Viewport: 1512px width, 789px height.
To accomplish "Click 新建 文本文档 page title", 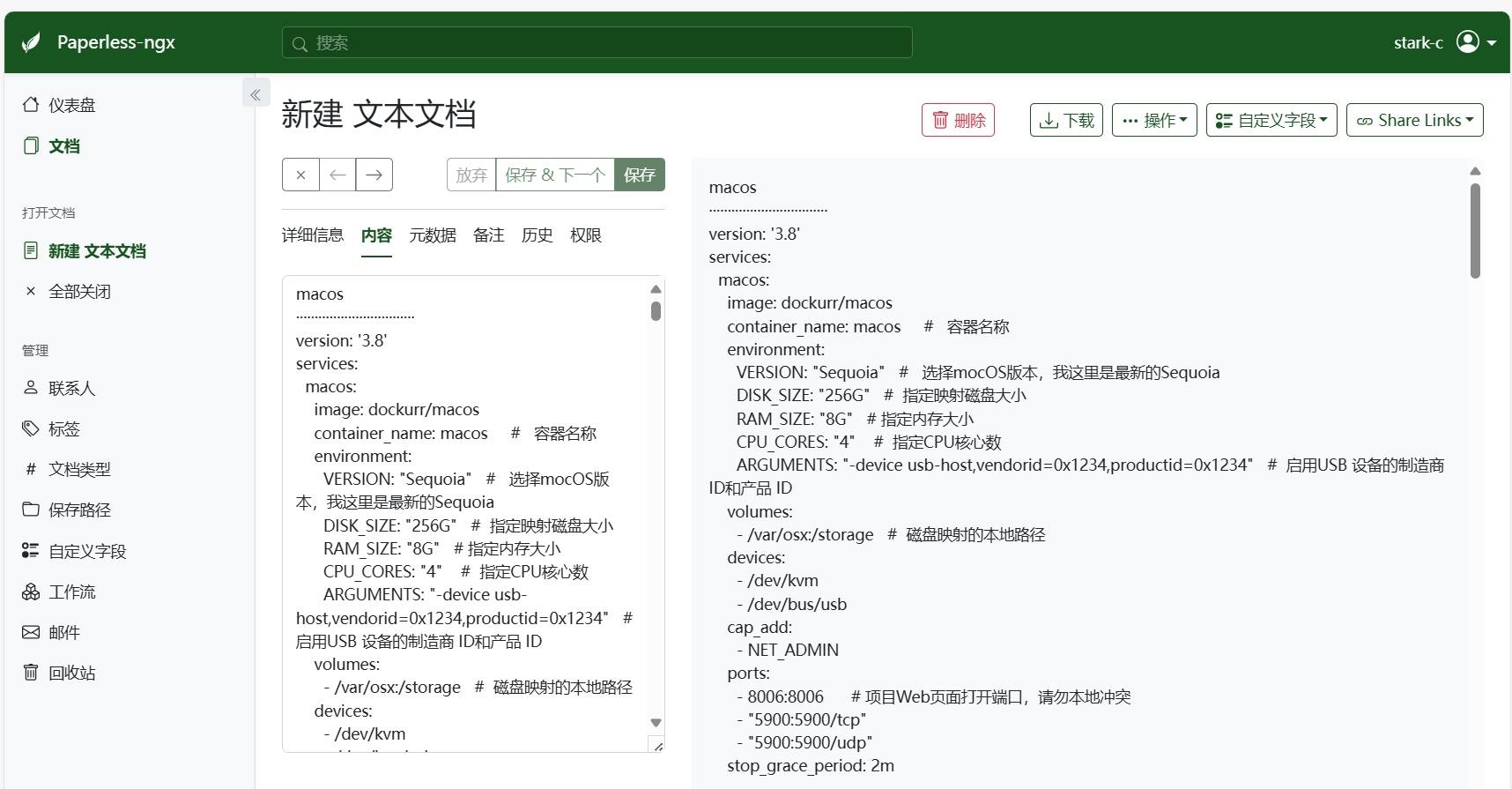I will pos(379,115).
